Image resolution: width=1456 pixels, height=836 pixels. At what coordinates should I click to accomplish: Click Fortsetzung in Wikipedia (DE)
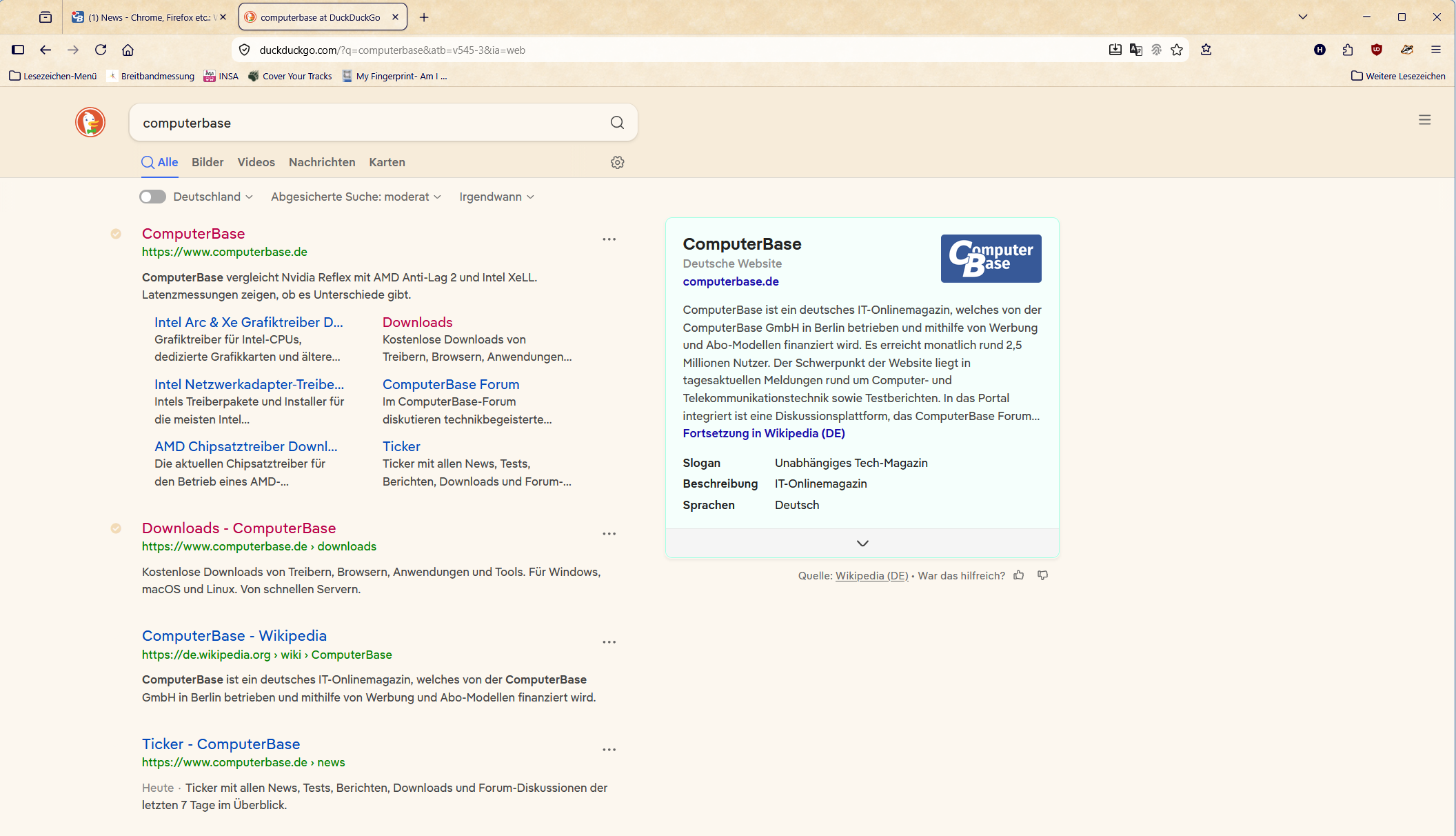coord(764,433)
